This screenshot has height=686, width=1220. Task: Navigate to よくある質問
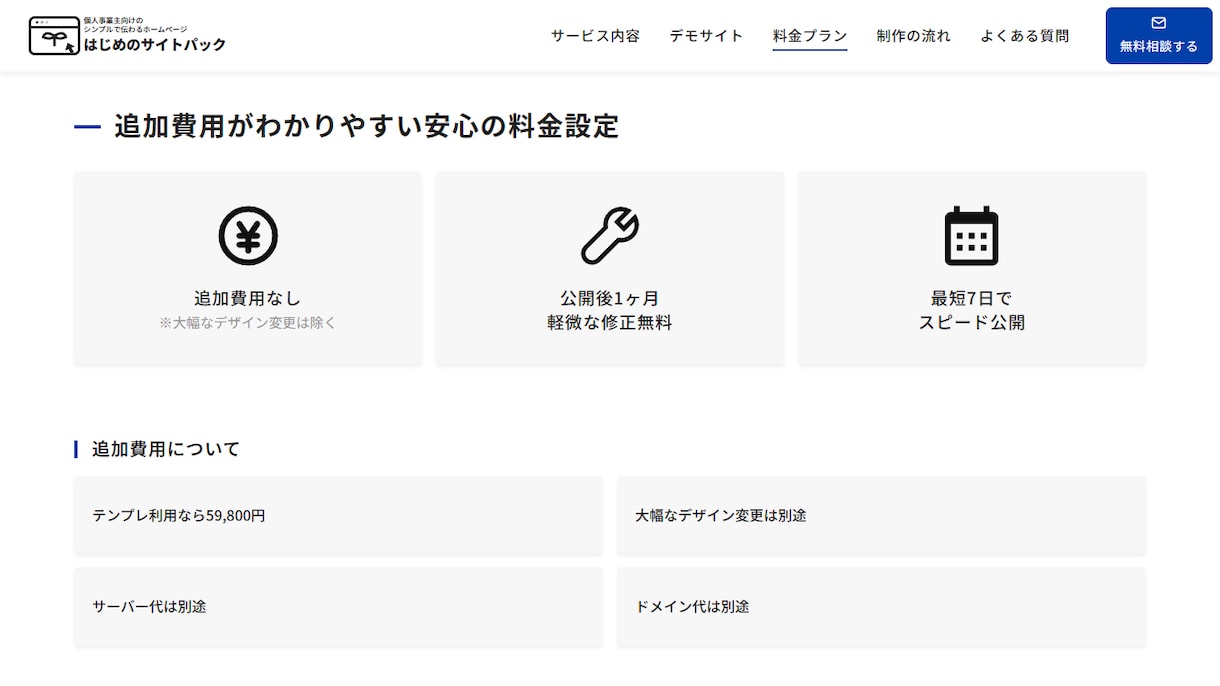pos(1025,36)
